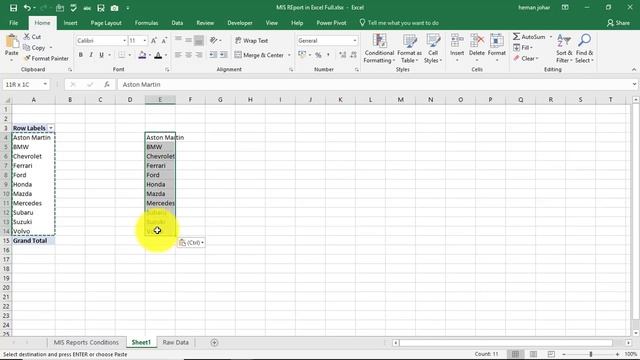Click the Tell me what you want to do box
This screenshot has width=640, height=360.
[399, 23]
